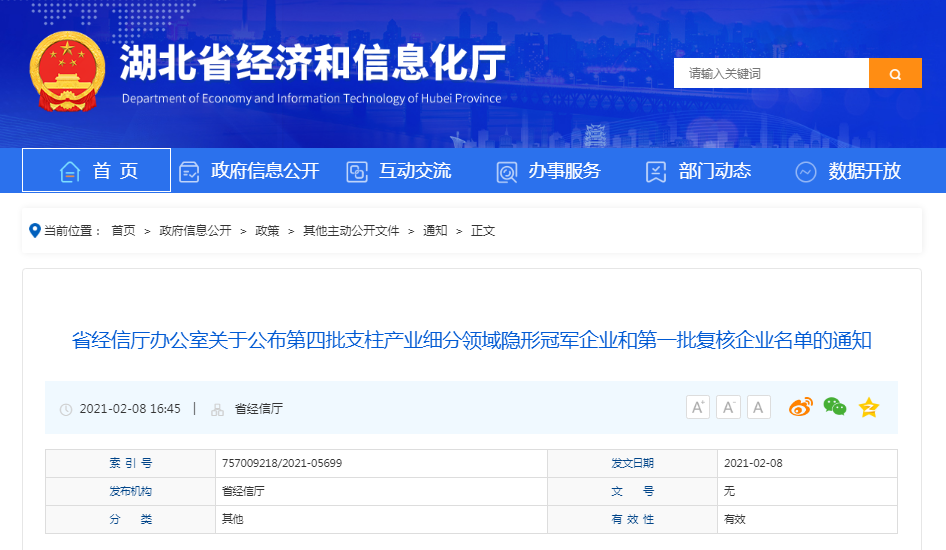Open 办事服务 navigation item
This screenshot has width=946, height=550.
(548, 171)
